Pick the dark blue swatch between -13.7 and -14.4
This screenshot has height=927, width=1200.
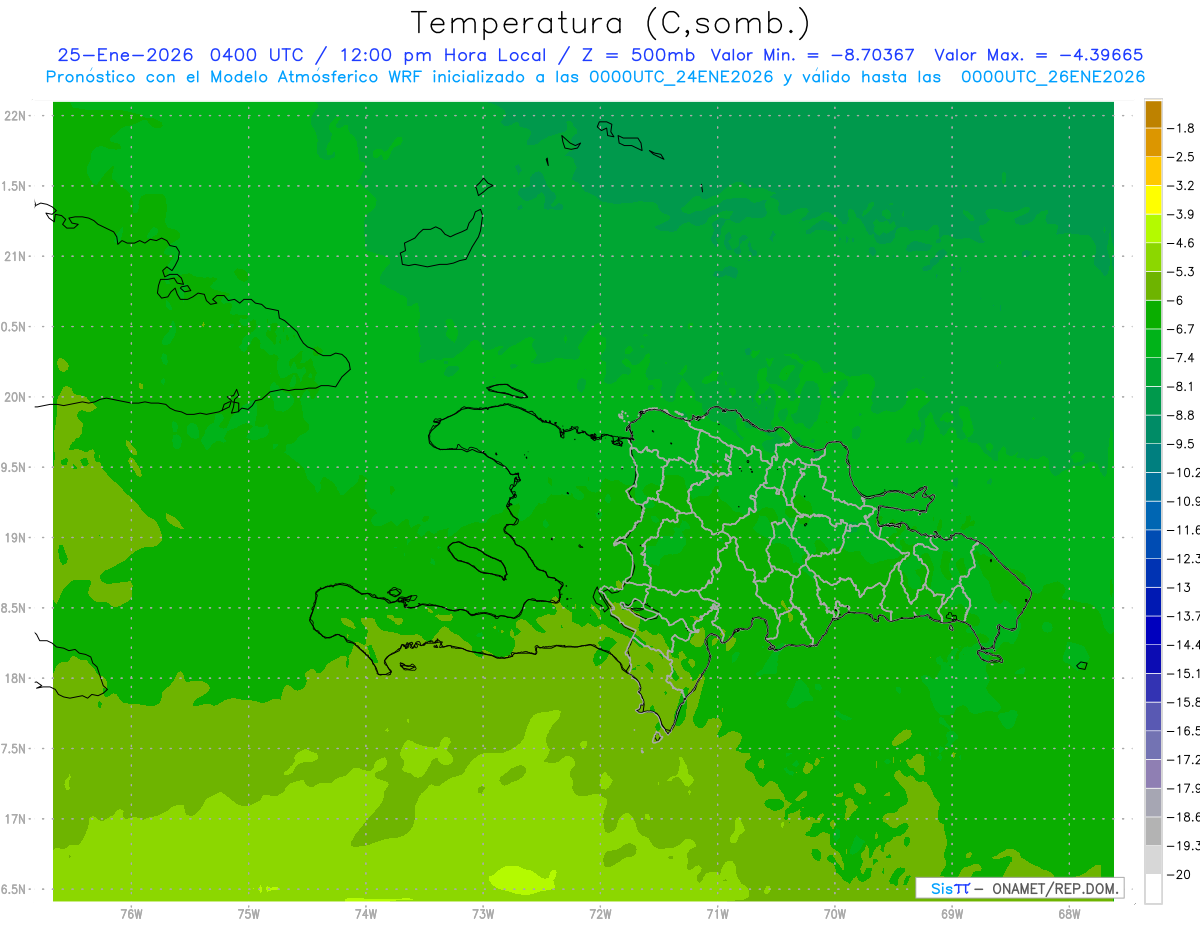(1153, 630)
